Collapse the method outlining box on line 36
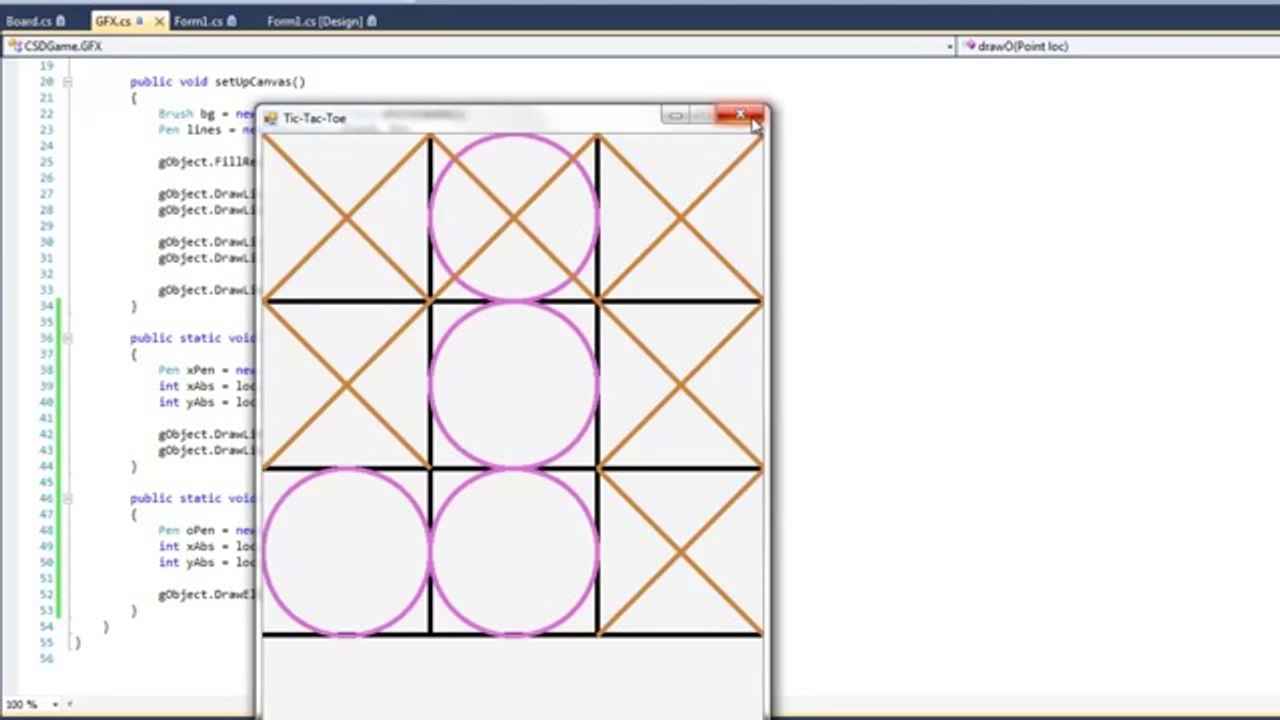Viewport: 1280px width, 720px height. pyautogui.click(x=67, y=338)
